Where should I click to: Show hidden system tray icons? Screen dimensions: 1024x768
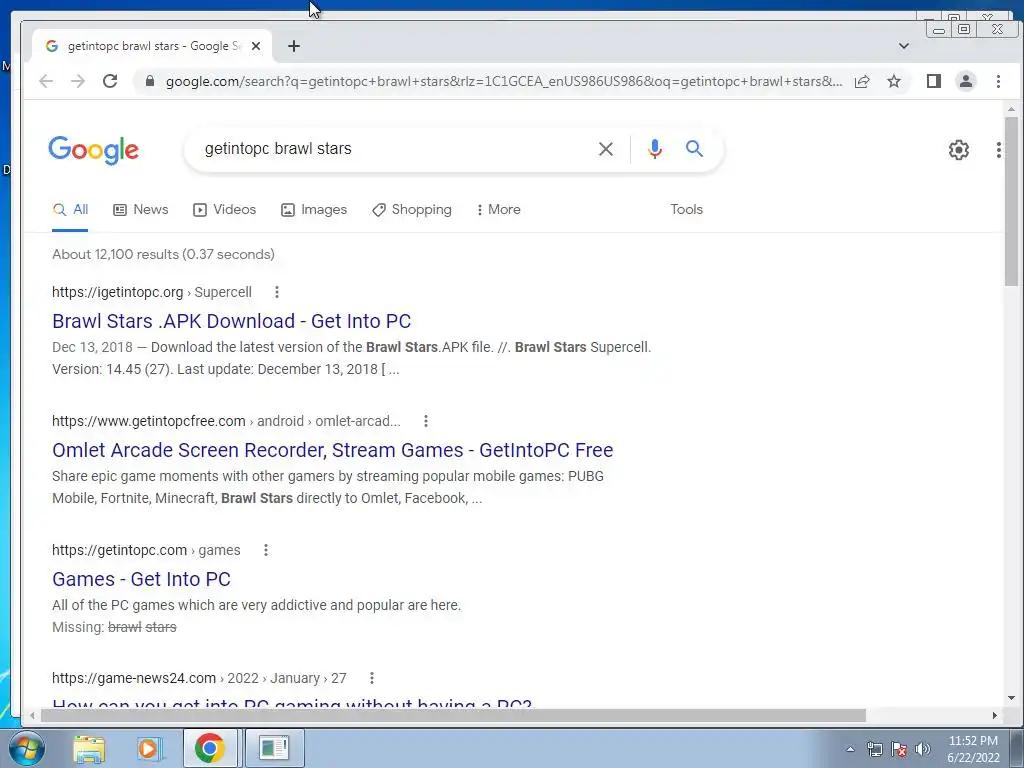coord(850,750)
